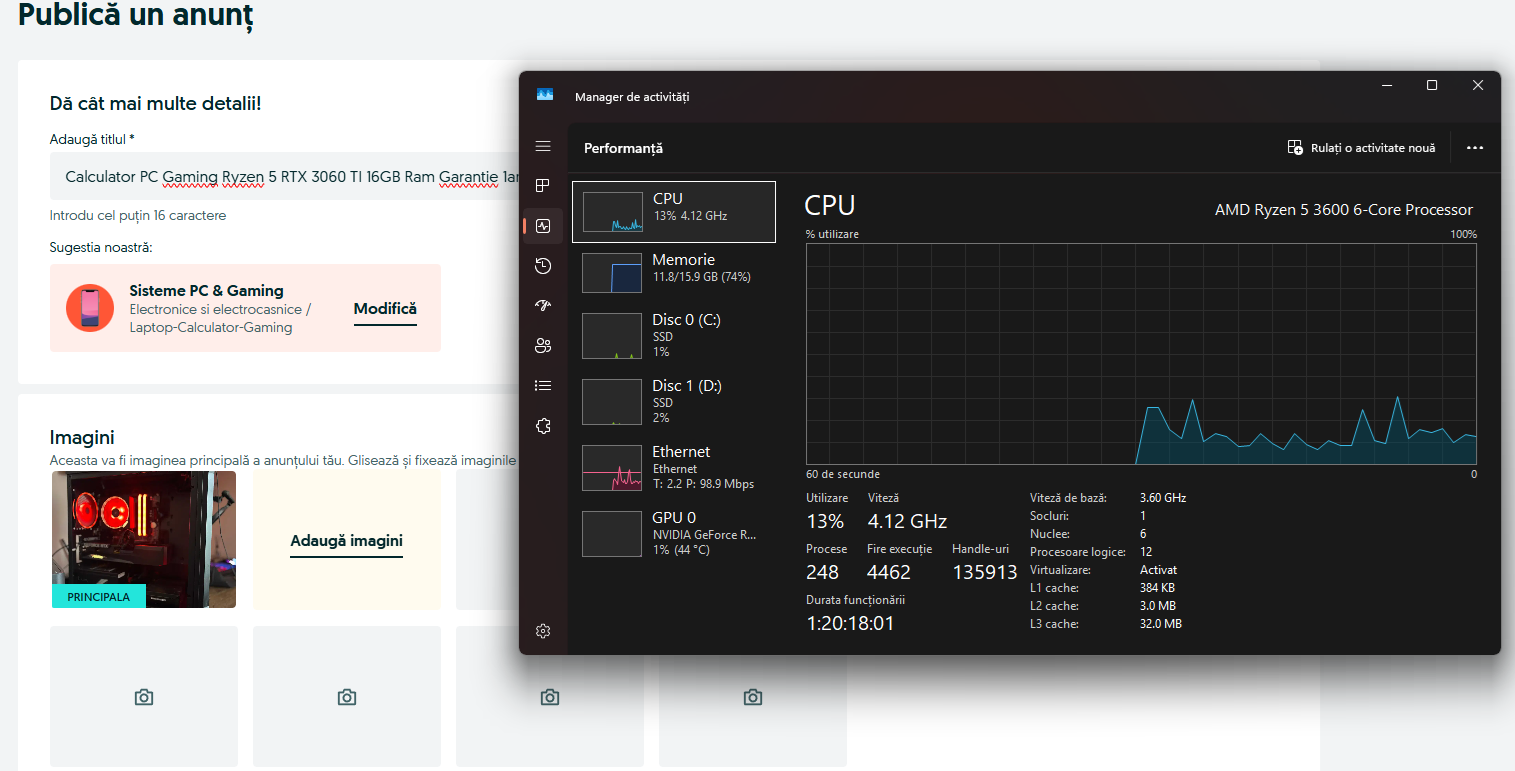Click the CPU utilization graph
1515x771 pixels.
[x=1141, y=353]
